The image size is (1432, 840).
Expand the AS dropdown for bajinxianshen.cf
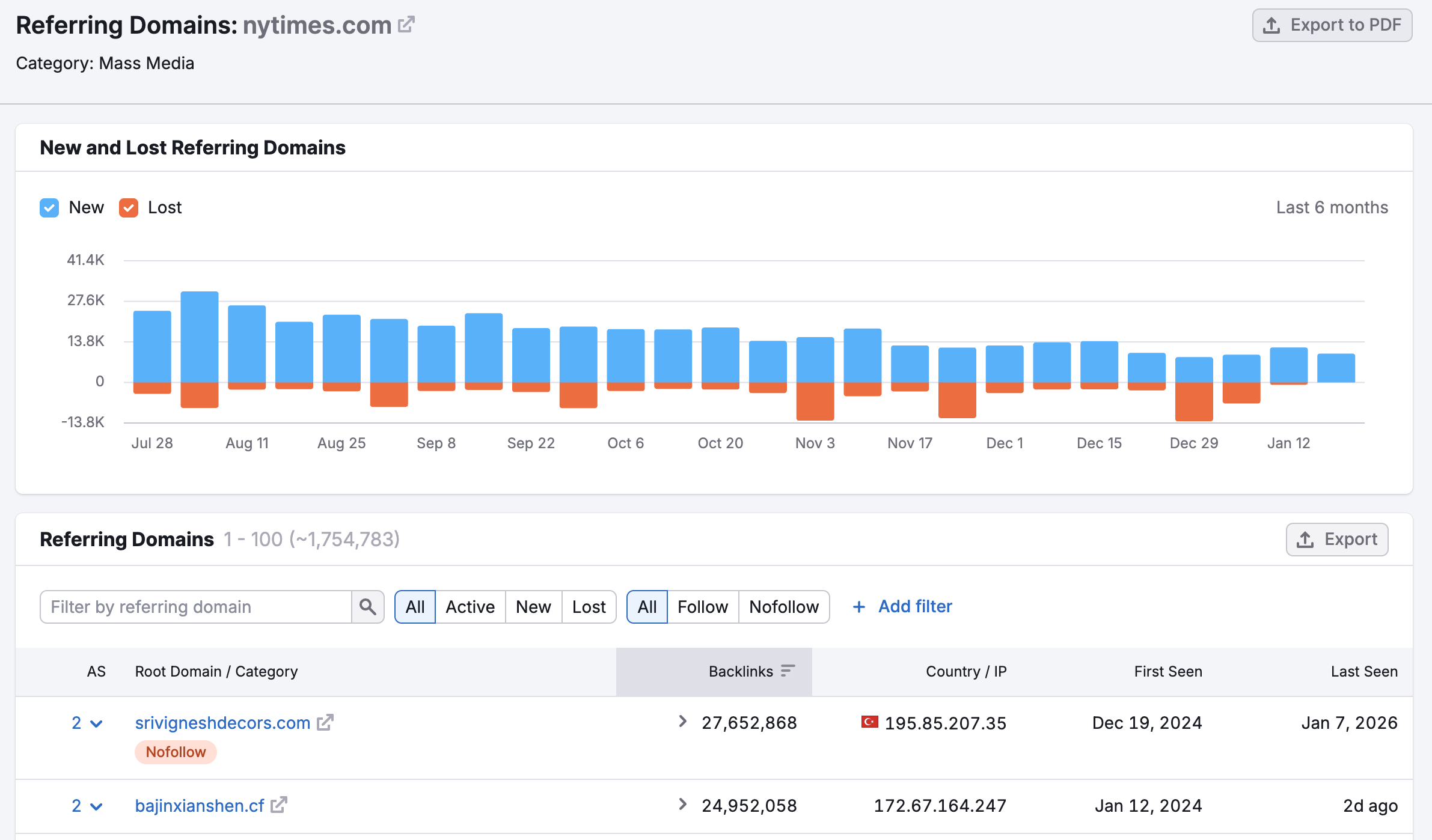point(97,806)
